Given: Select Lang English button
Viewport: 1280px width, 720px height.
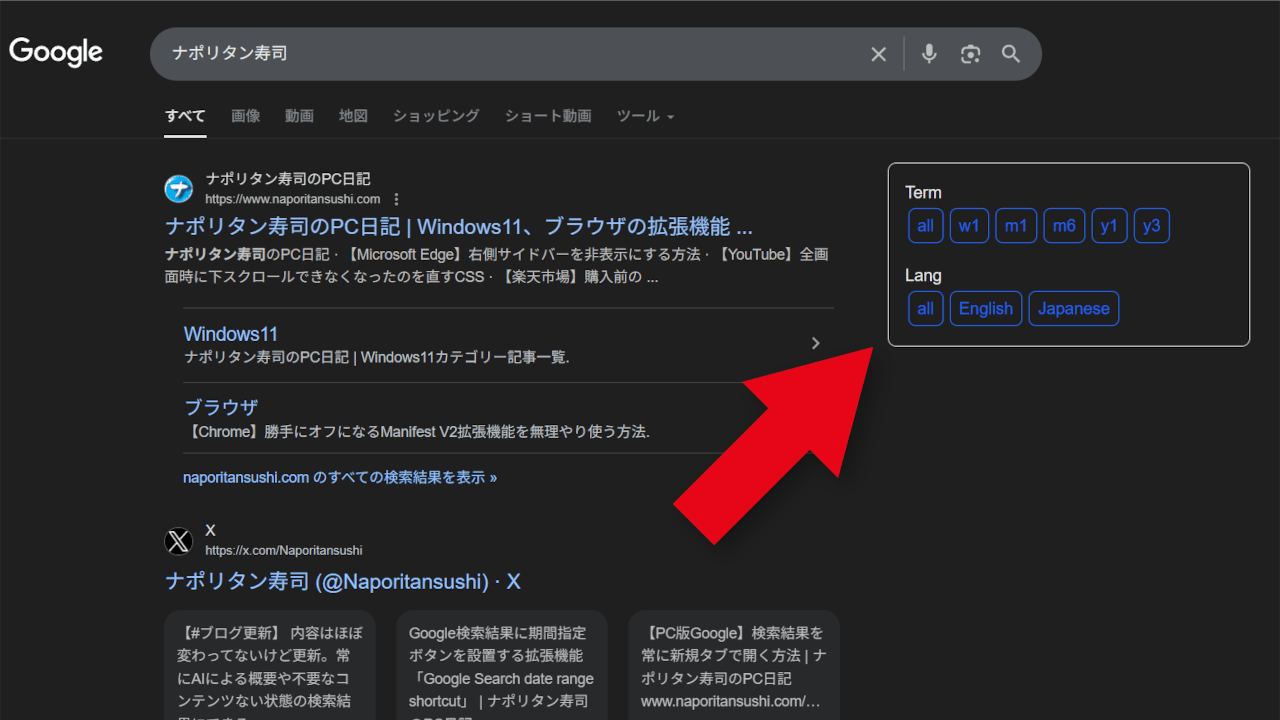Looking at the screenshot, I should coord(986,308).
